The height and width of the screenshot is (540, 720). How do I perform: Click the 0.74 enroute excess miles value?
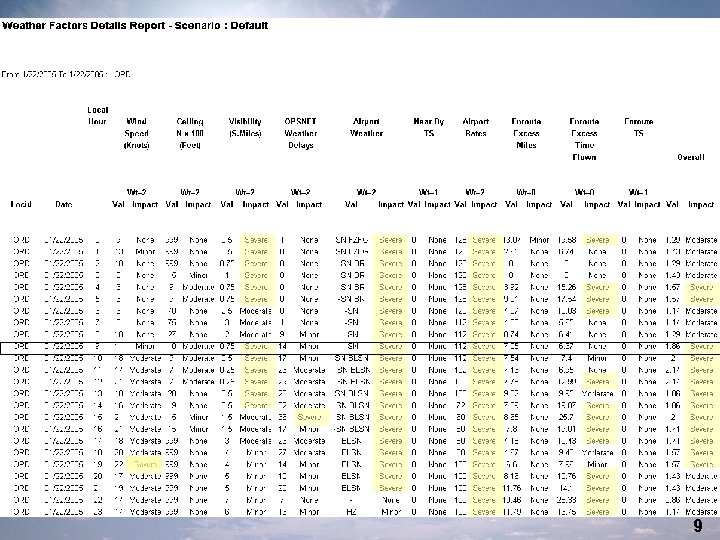click(x=511, y=334)
